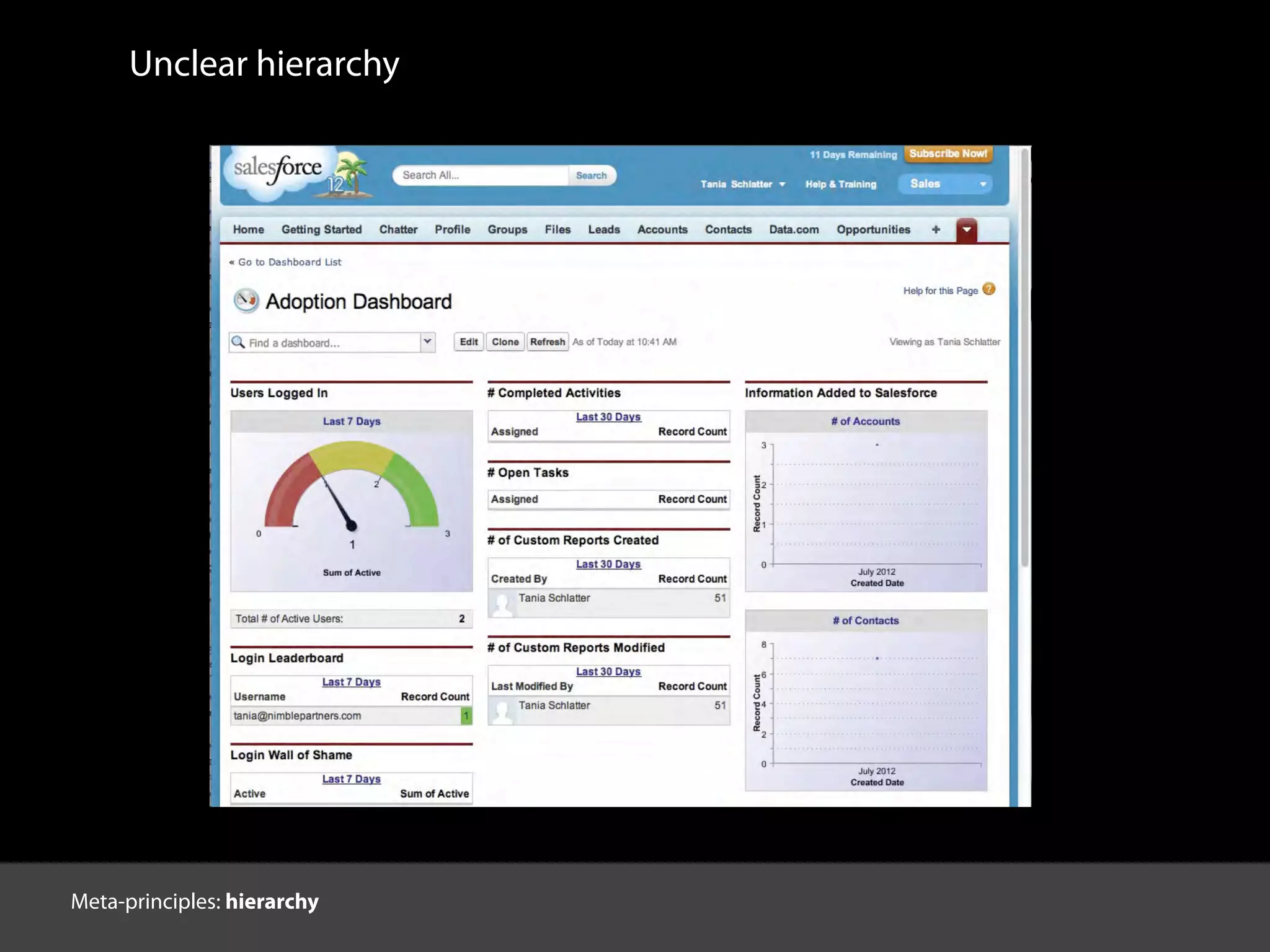
Task: Open the Opportunities tab
Action: 873,229
